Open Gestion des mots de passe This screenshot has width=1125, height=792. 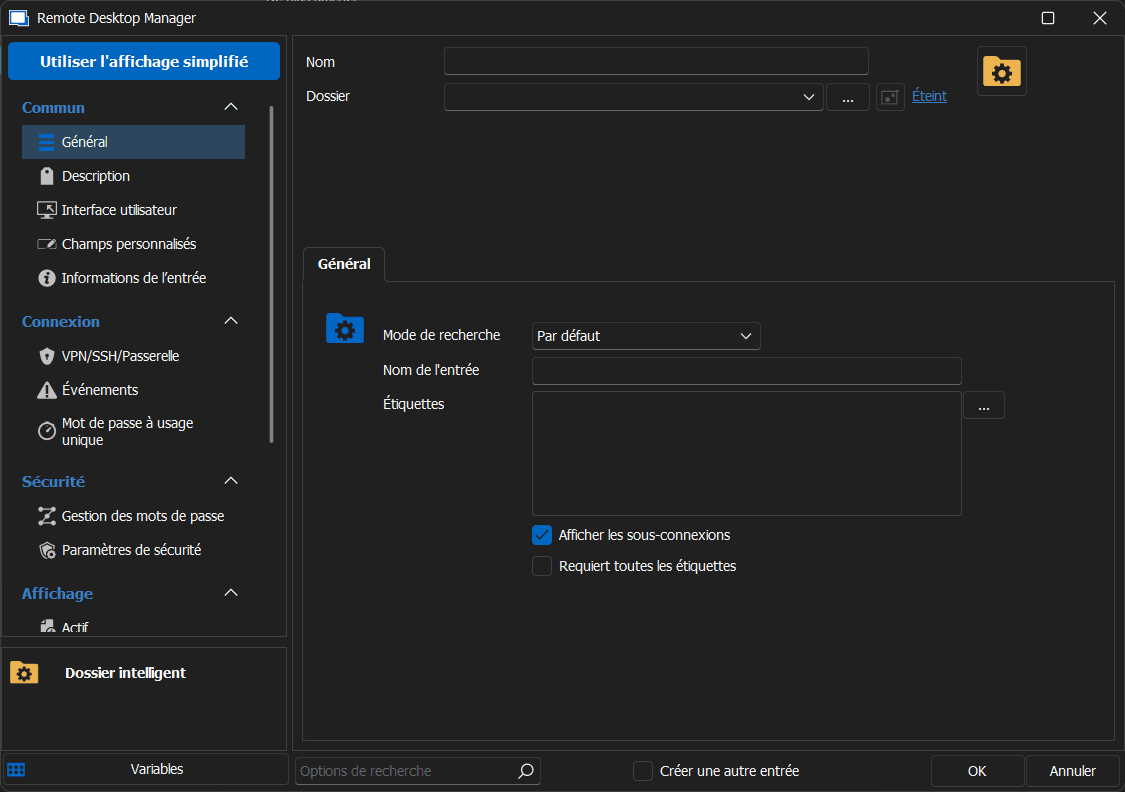(142, 516)
